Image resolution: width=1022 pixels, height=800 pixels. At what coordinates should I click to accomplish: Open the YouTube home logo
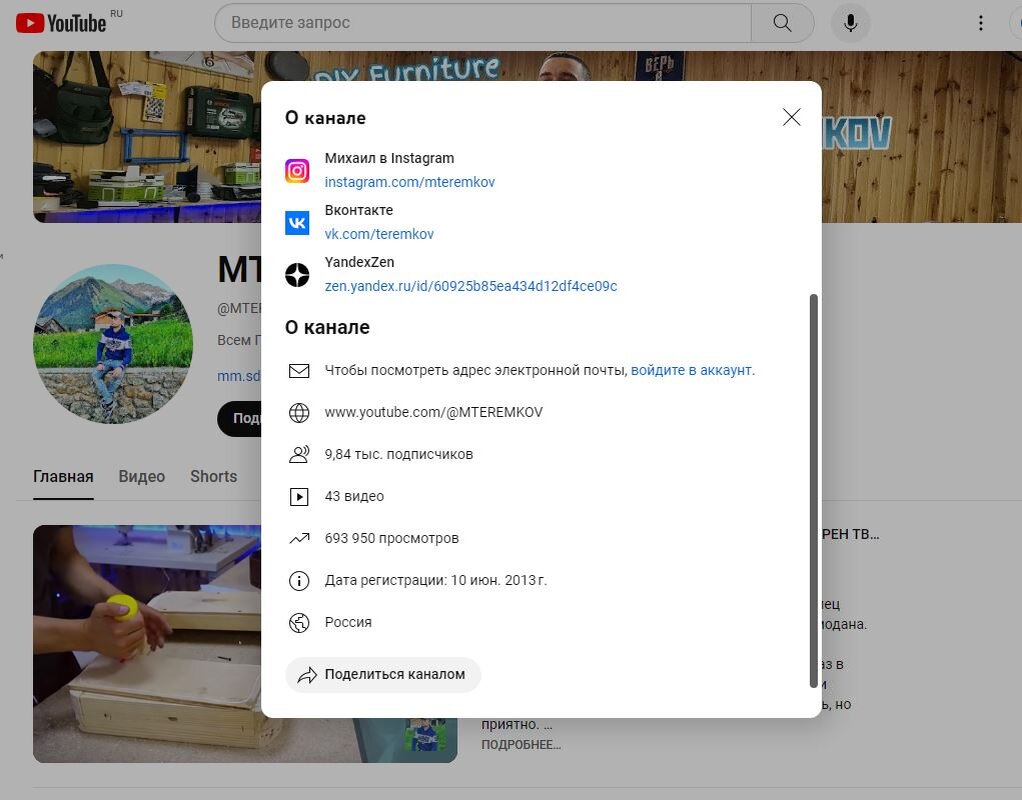tap(61, 23)
